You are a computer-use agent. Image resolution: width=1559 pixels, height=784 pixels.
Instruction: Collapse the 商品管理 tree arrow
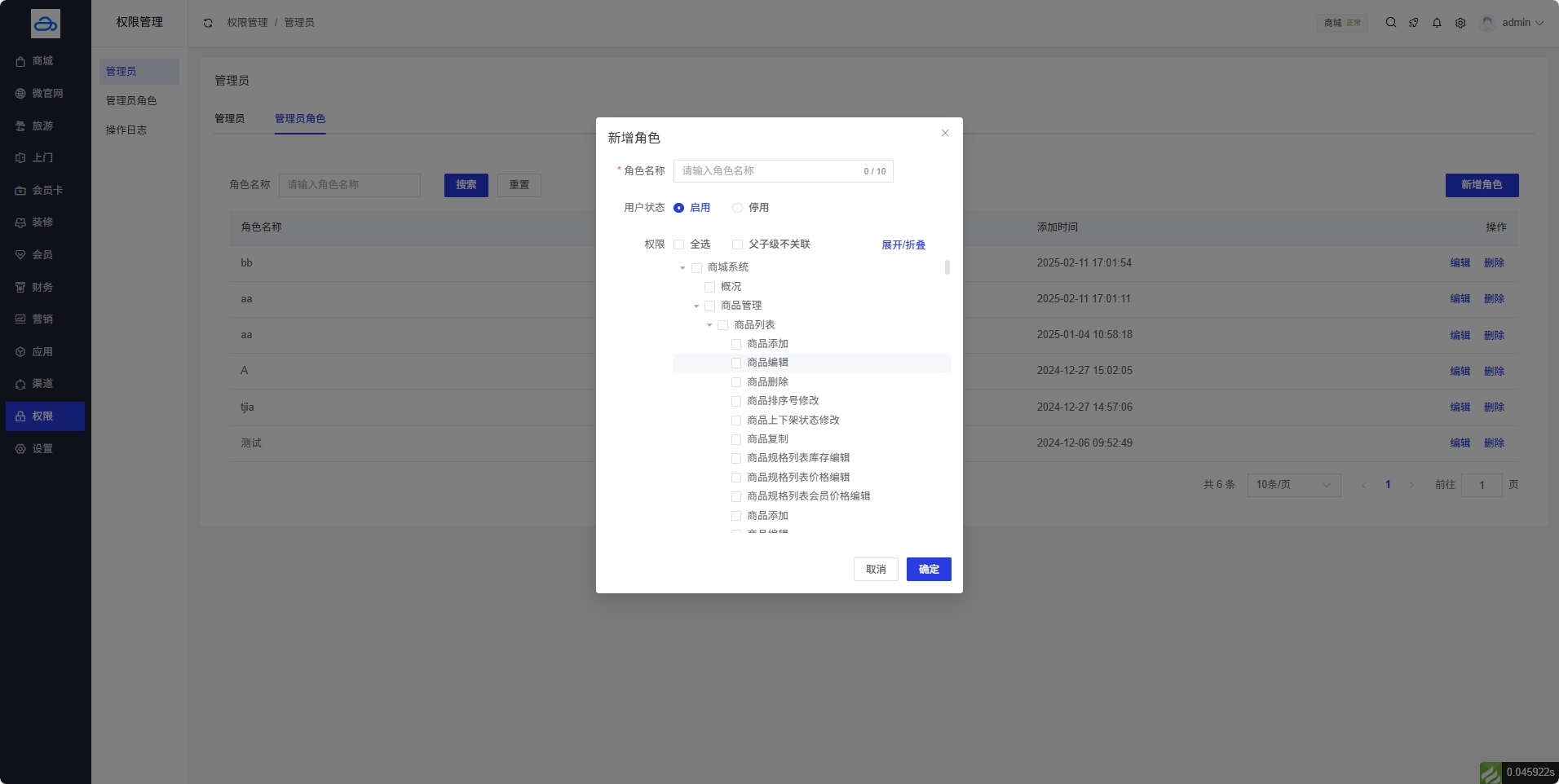[696, 306]
